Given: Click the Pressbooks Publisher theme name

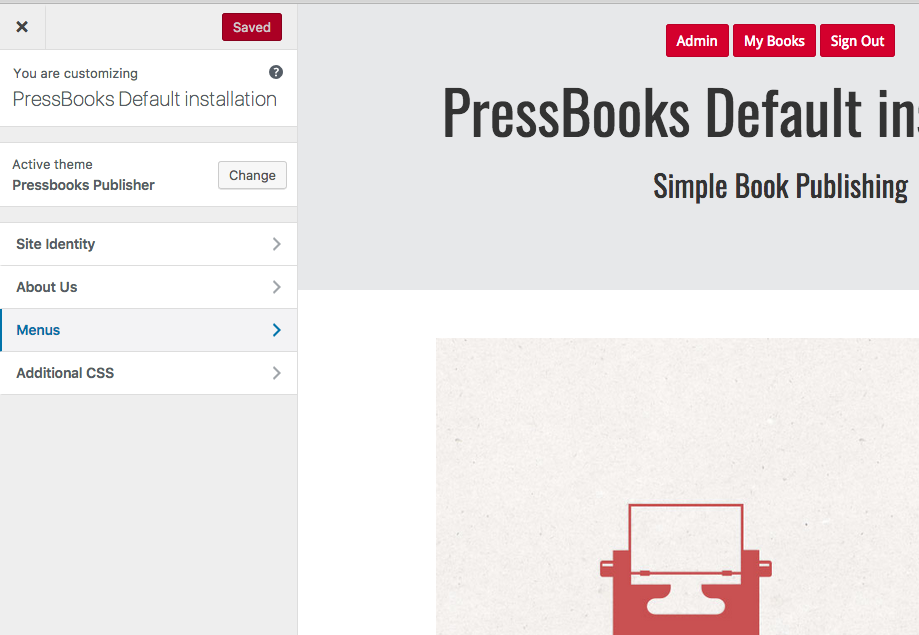Looking at the screenshot, I should coord(83,185).
